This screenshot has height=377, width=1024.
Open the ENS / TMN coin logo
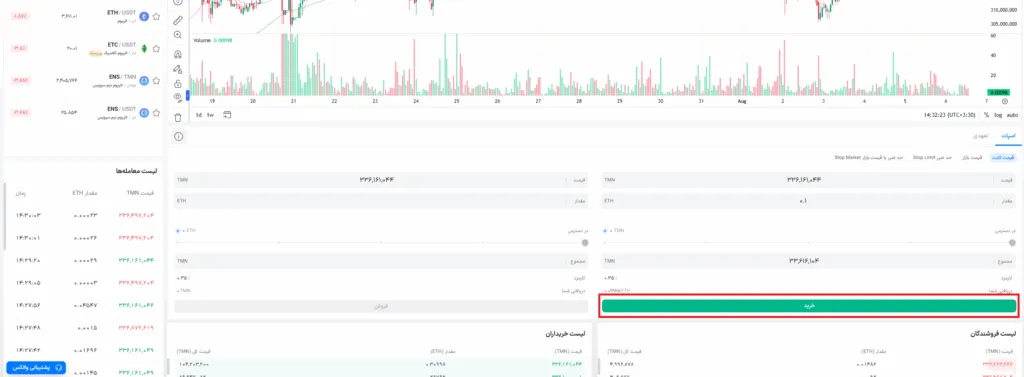(x=144, y=80)
